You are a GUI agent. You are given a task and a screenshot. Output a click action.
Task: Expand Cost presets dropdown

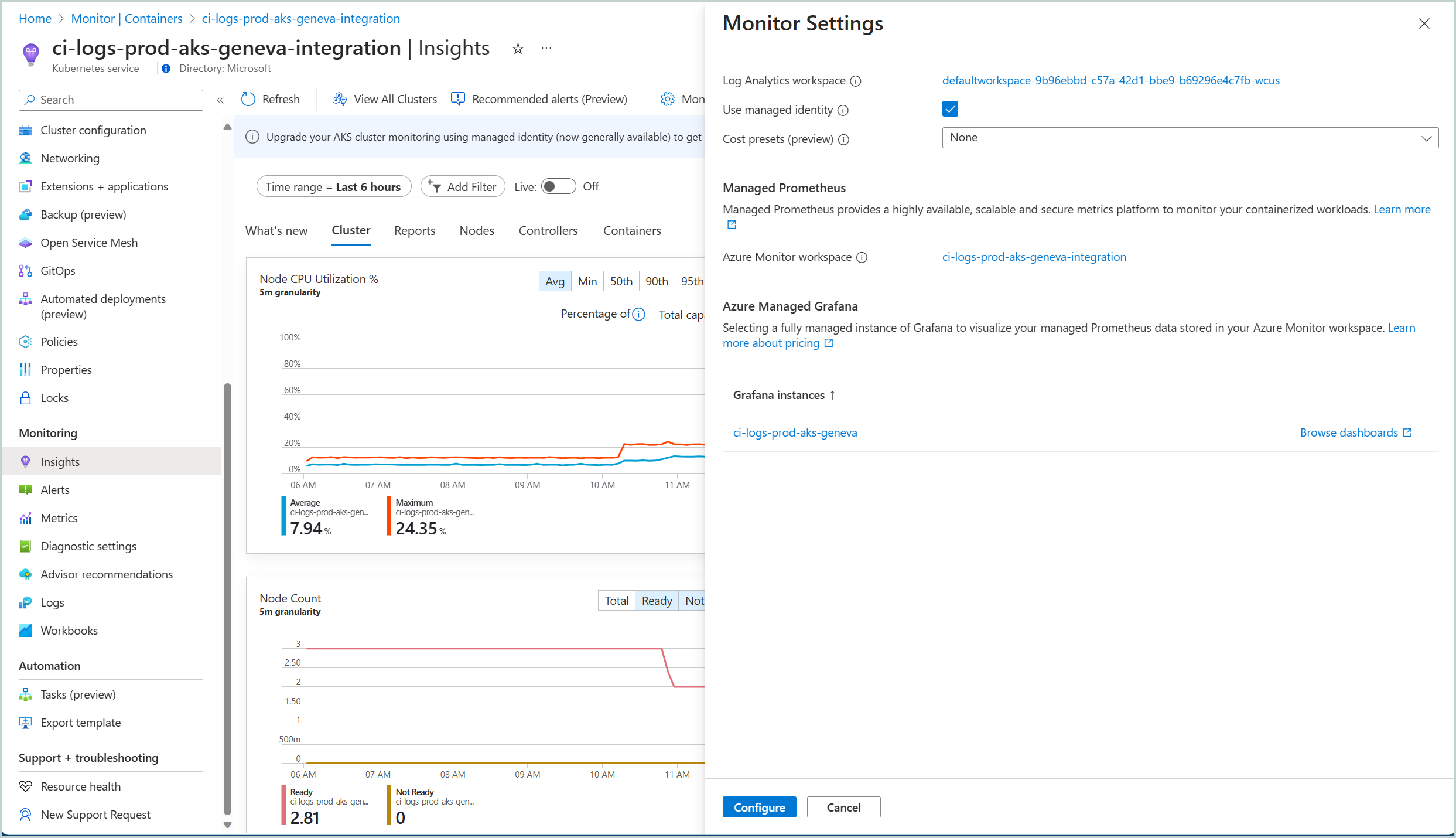tap(1190, 138)
